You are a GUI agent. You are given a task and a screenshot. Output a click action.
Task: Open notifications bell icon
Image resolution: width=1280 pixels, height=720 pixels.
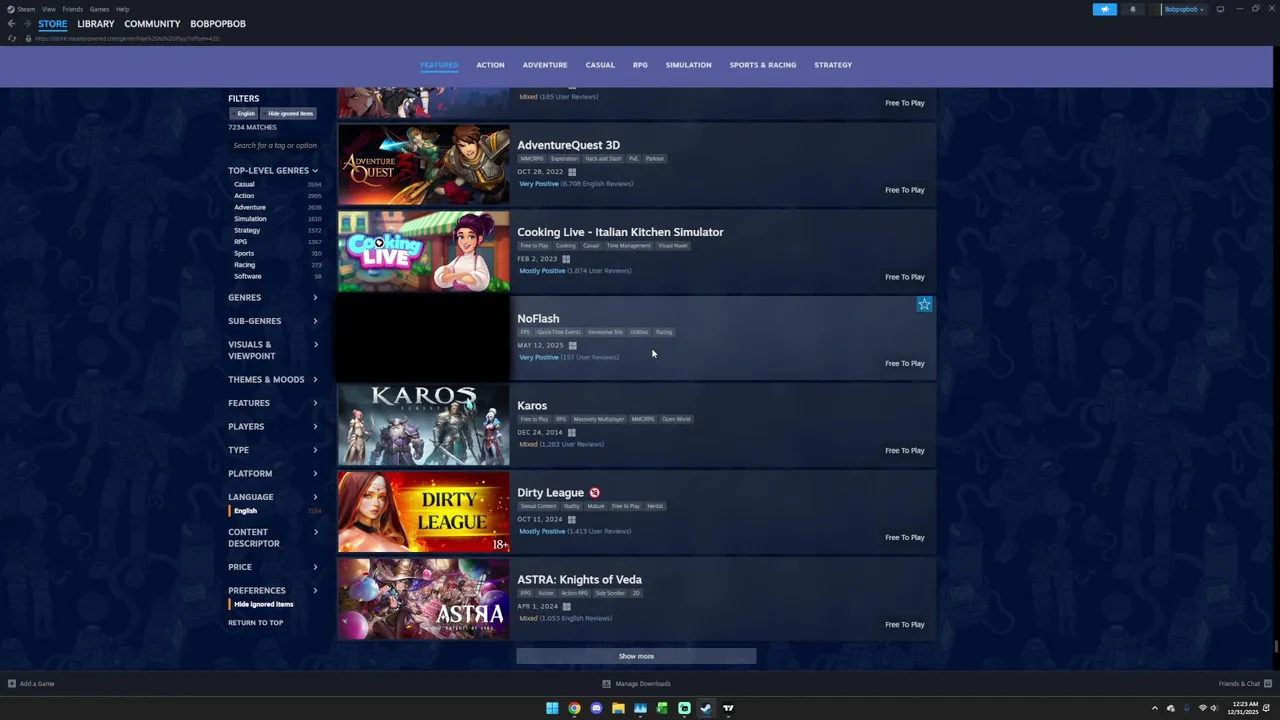coord(1132,9)
